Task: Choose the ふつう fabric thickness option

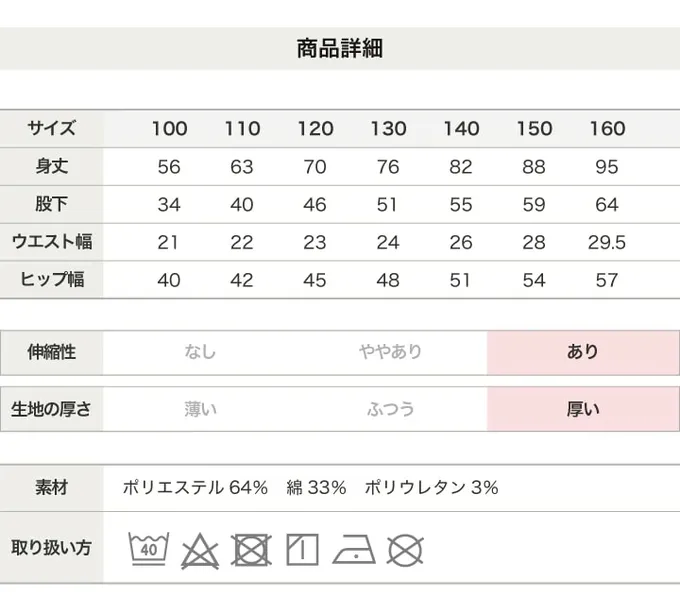Action: coord(391,409)
